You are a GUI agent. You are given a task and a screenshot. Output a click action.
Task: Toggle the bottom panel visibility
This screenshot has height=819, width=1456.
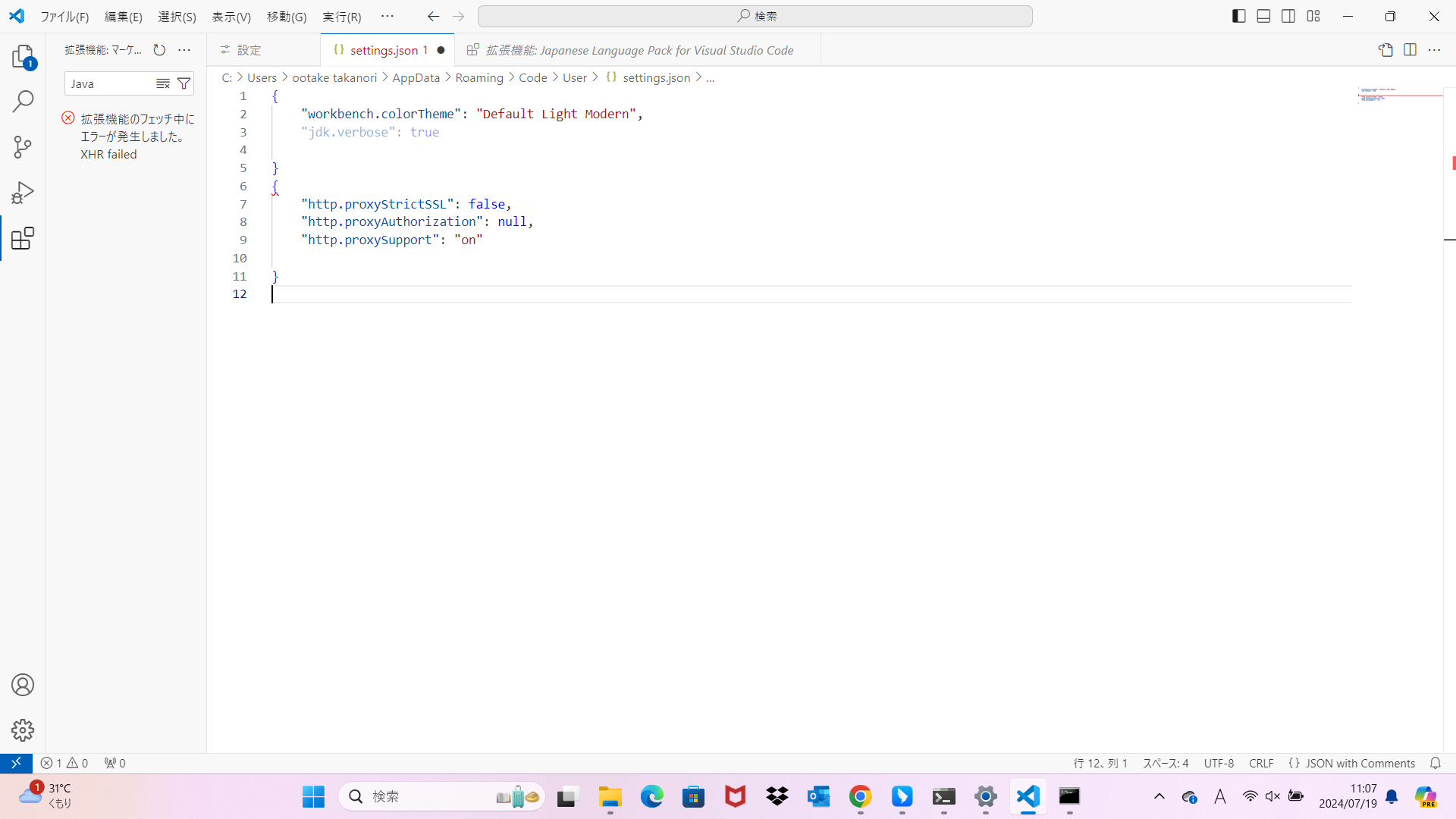pos(1263,16)
